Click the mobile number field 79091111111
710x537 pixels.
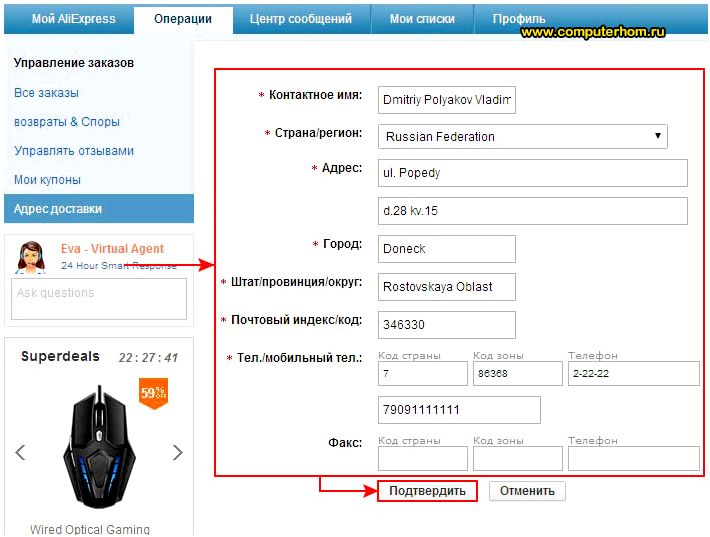[459, 410]
